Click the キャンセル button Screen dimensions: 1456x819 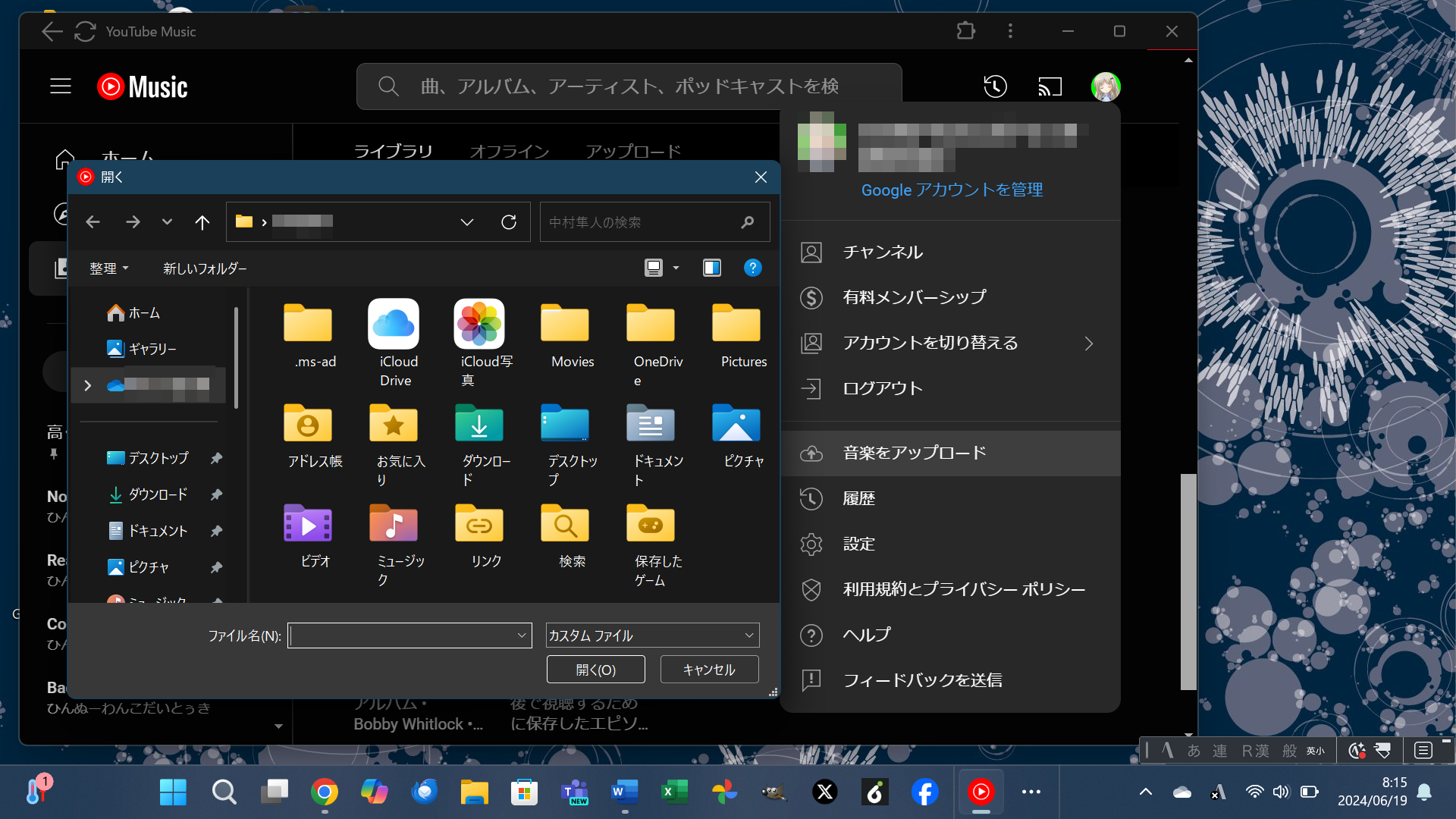tap(709, 670)
